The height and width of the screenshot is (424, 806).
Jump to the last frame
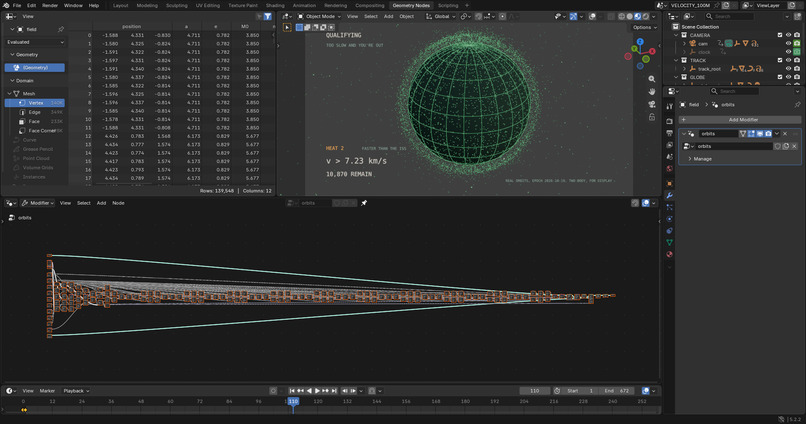pos(334,391)
